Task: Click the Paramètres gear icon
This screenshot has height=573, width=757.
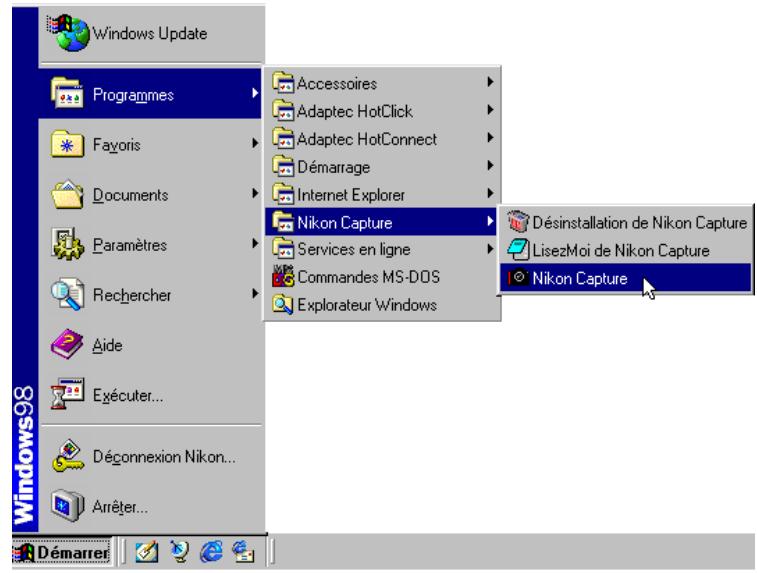Action: pyautogui.click(x=67, y=244)
